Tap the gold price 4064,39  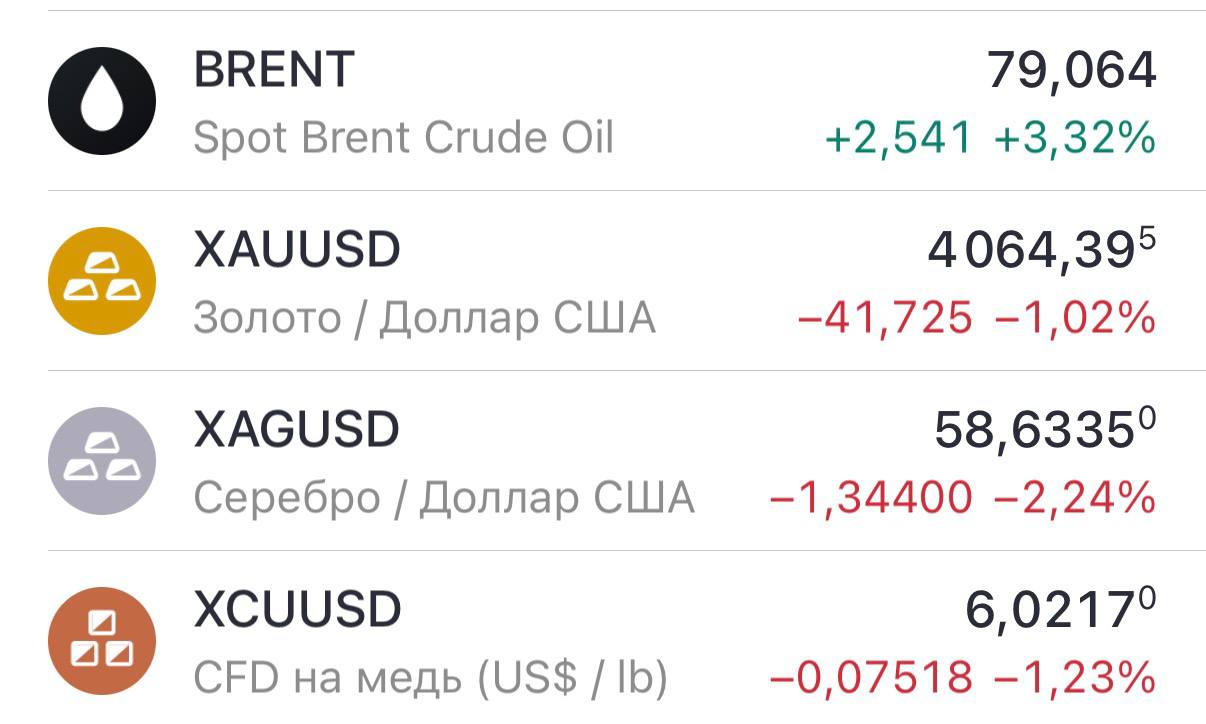click(1042, 250)
